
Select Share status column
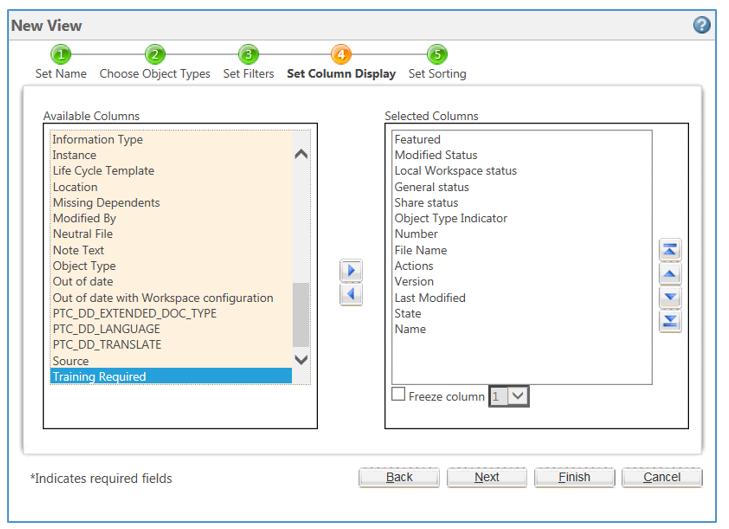(x=522, y=203)
